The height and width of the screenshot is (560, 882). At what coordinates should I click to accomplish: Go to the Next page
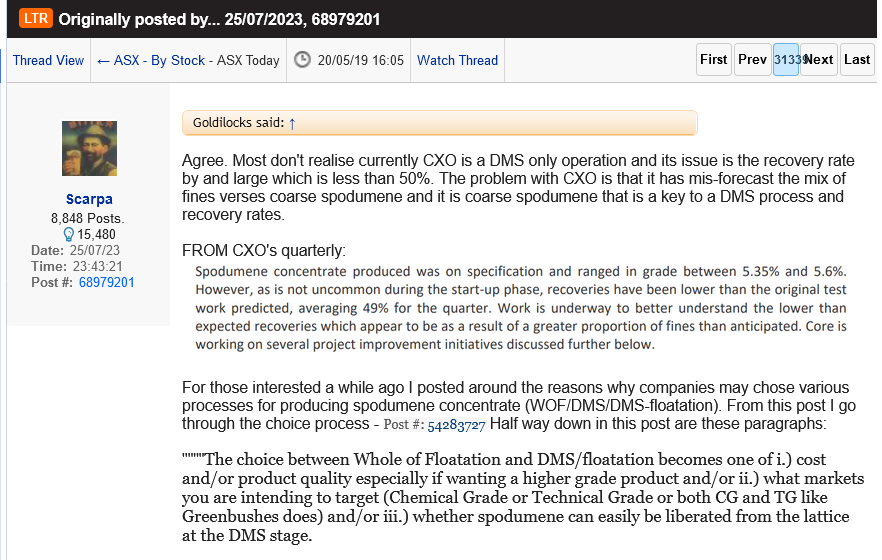click(819, 60)
